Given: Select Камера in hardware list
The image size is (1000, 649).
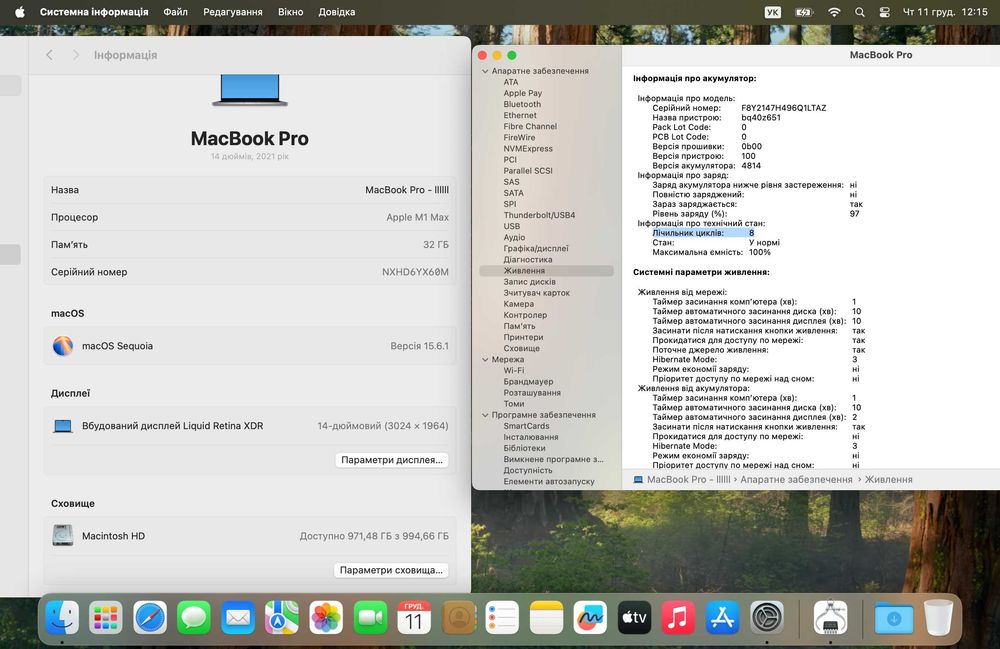Looking at the screenshot, I should 518,304.
